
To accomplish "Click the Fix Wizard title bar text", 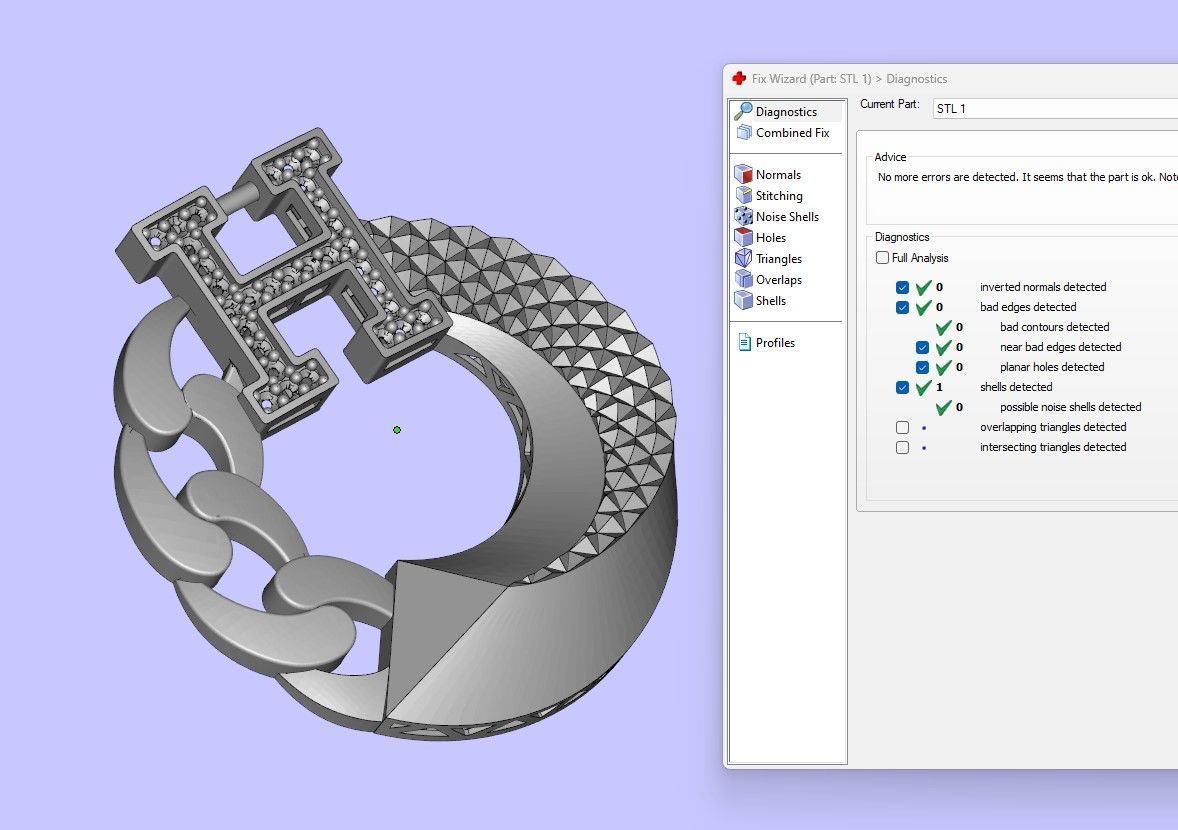I will click(x=849, y=79).
